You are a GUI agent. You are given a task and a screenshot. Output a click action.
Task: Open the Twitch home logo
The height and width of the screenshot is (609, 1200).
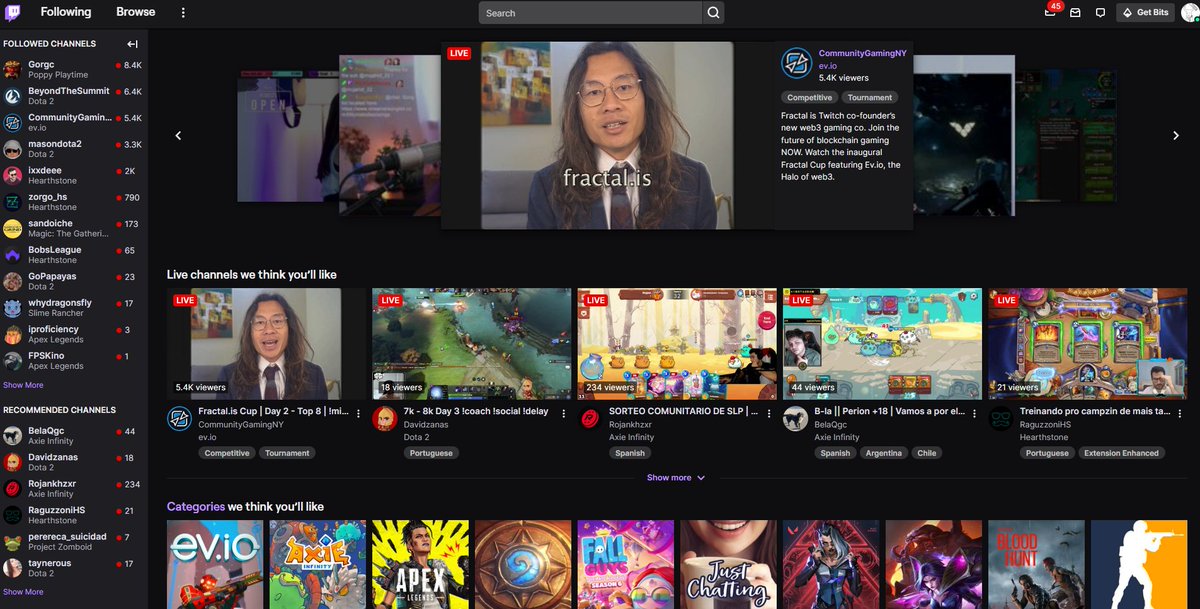coord(14,13)
